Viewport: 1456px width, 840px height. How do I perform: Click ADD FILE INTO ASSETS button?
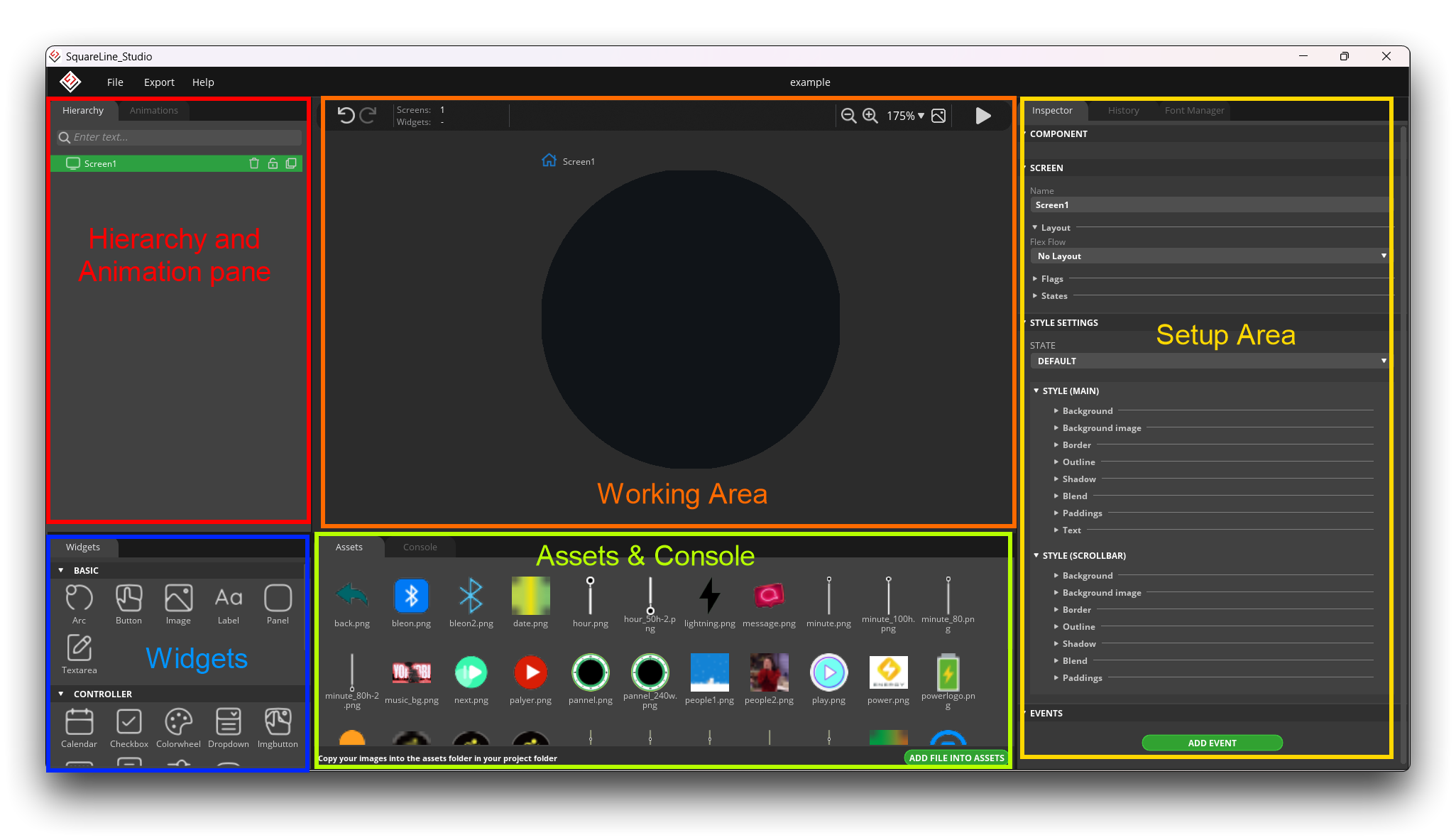955,757
